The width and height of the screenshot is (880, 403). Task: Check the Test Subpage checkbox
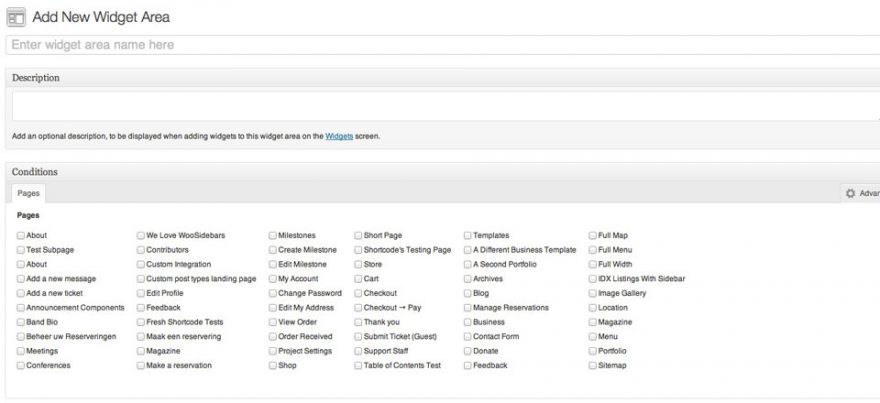tap(21, 250)
